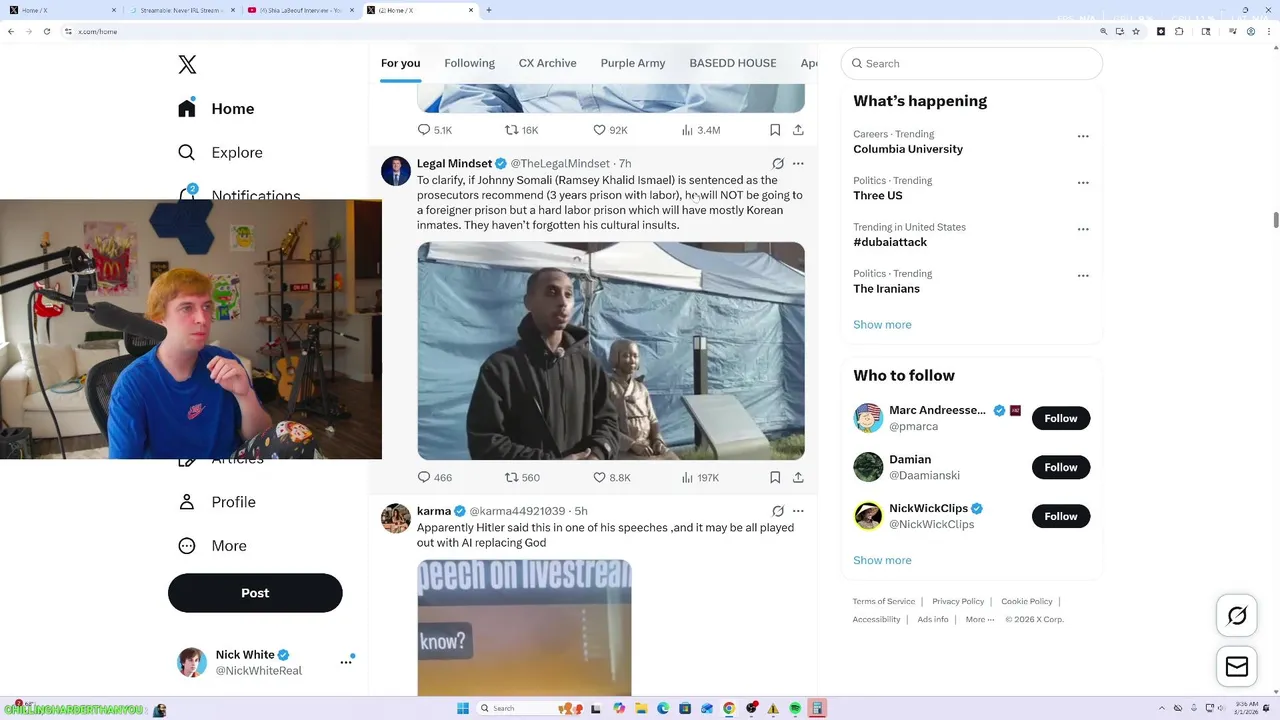Bookmark the post with 92K likes
Viewport: 1280px width, 720px height.
[x=775, y=130]
